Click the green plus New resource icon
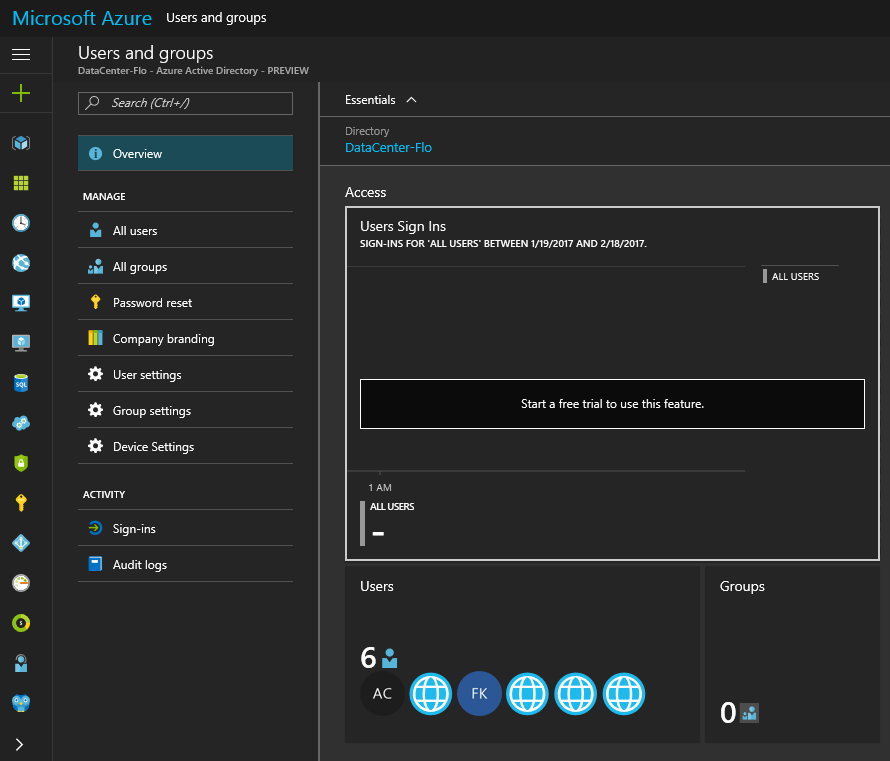Image resolution: width=890 pixels, height=761 pixels. coord(21,93)
